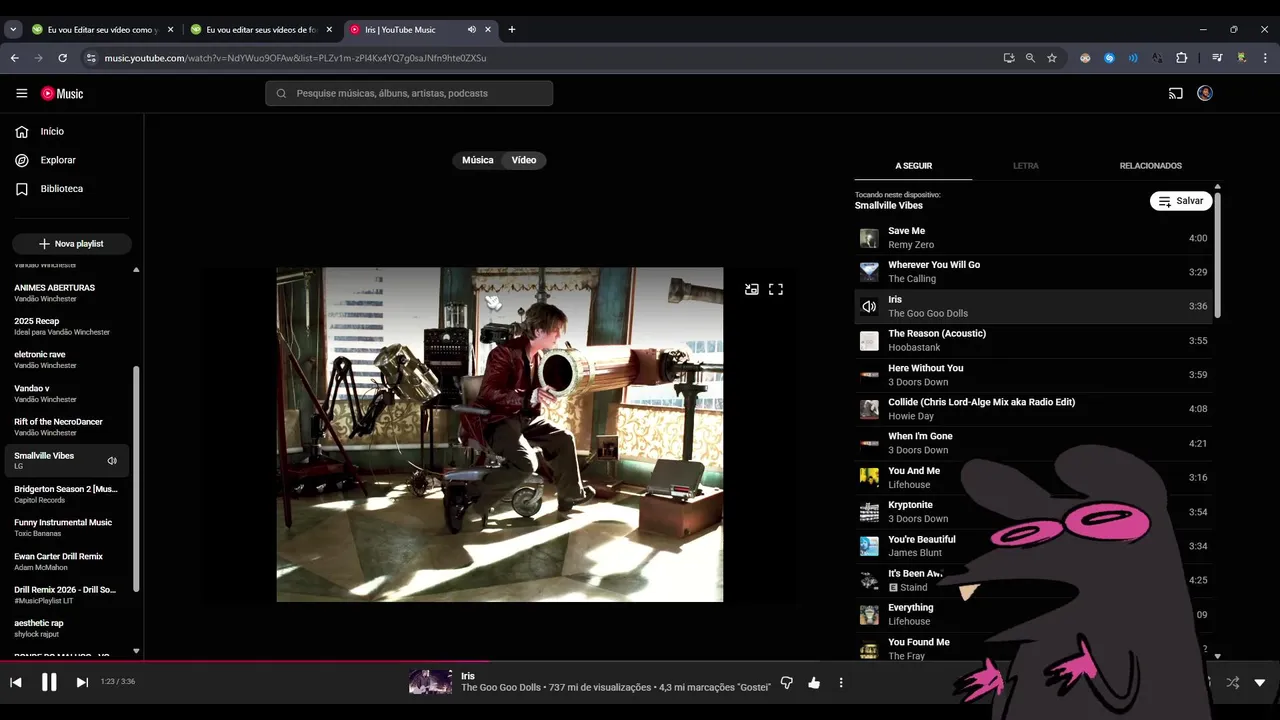
Task: Select the RELACIONADOS tab
Action: 1151,166
